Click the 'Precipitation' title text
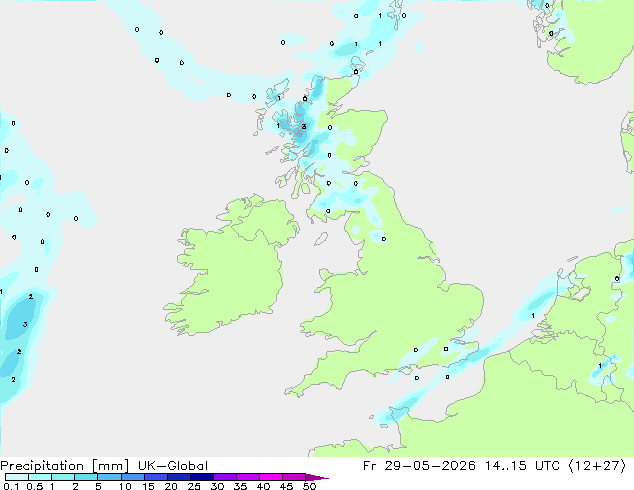This screenshot has width=634, height=490. pos(42,466)
